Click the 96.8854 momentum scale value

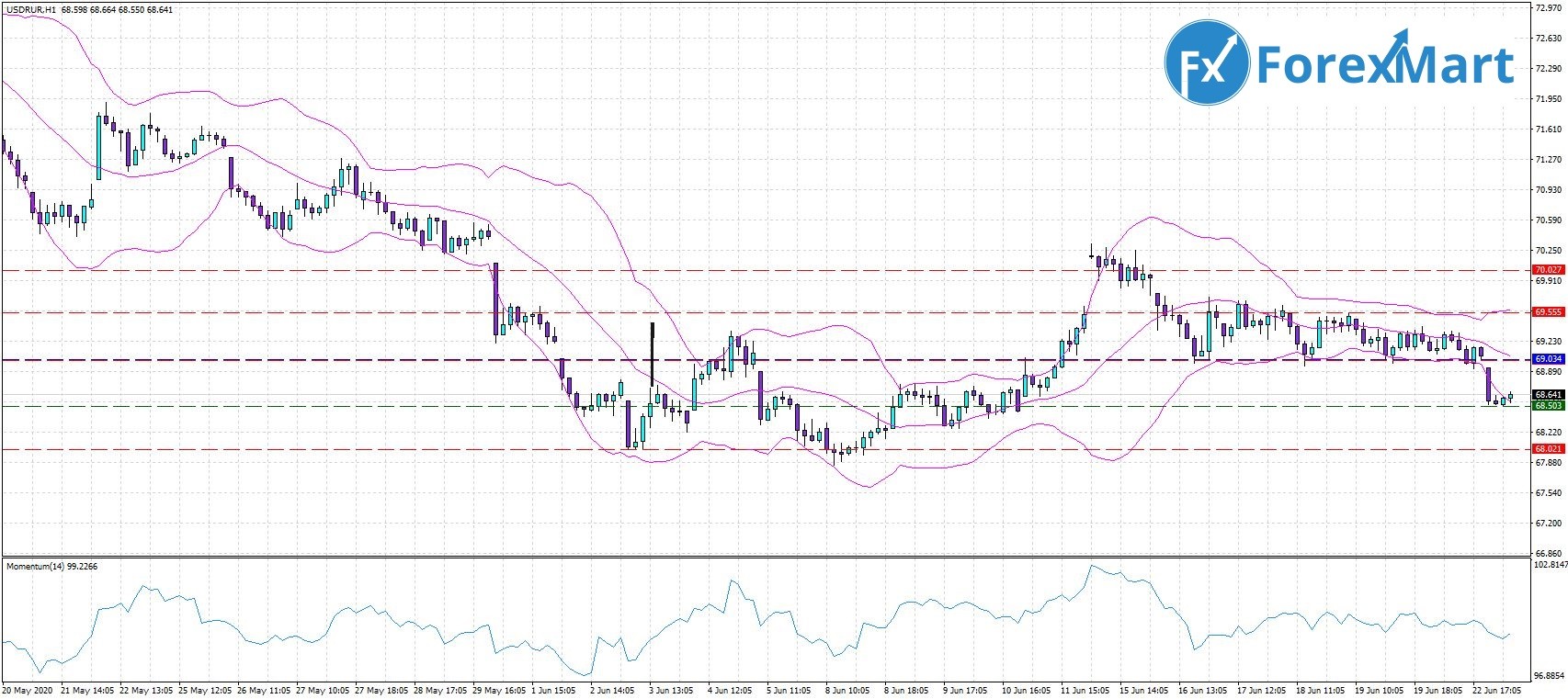point(1549,671)
